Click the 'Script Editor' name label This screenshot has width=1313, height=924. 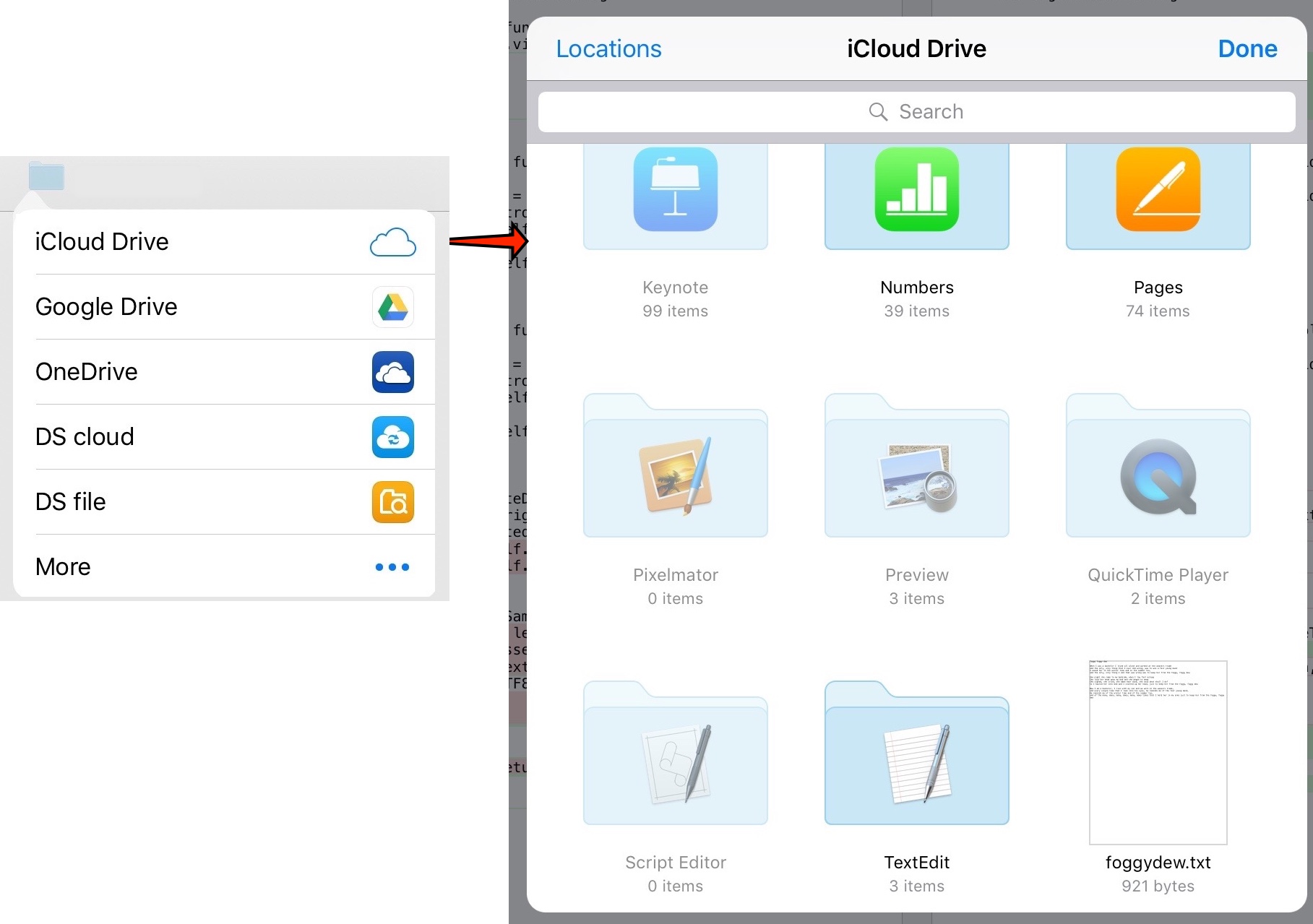coord(675,863)
